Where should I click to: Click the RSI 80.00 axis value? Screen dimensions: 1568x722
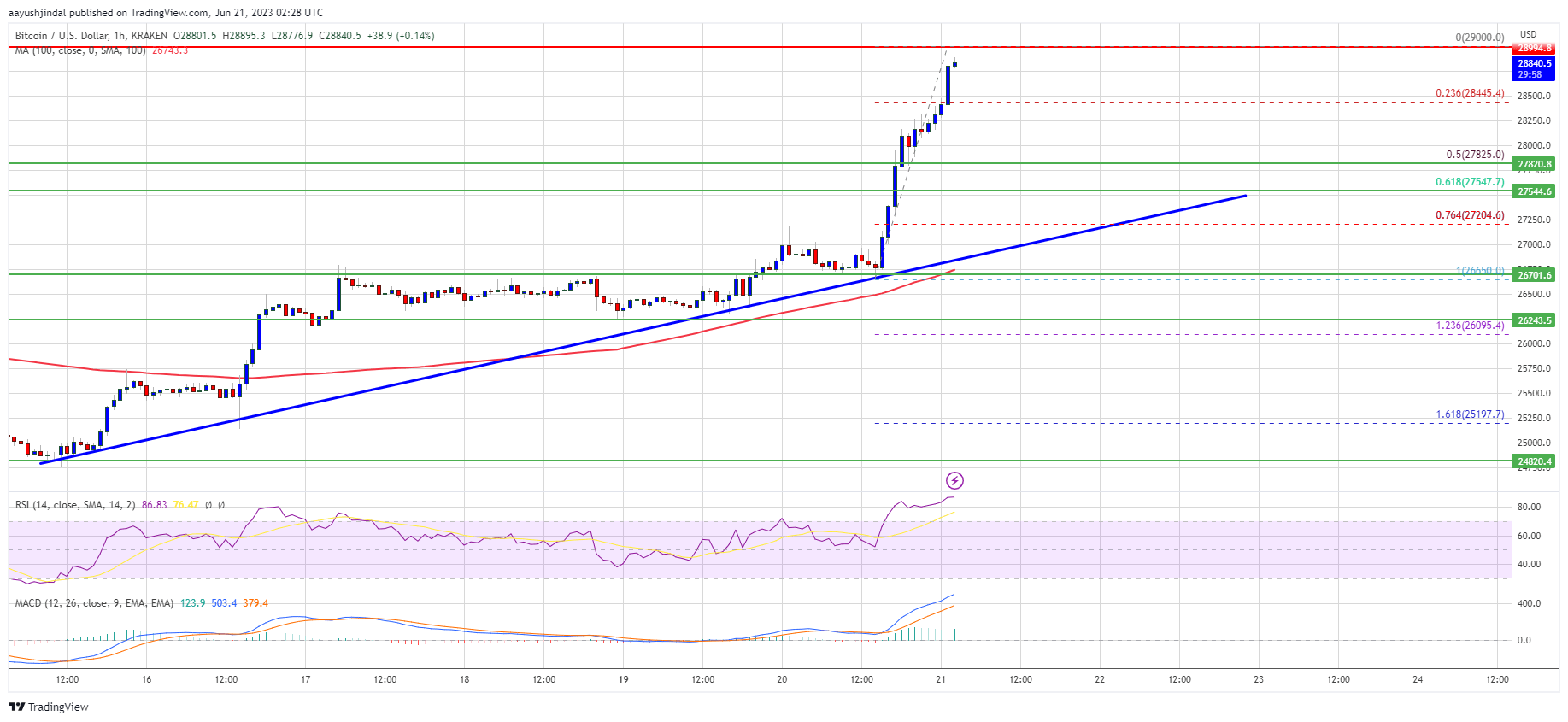[1529, 508]
